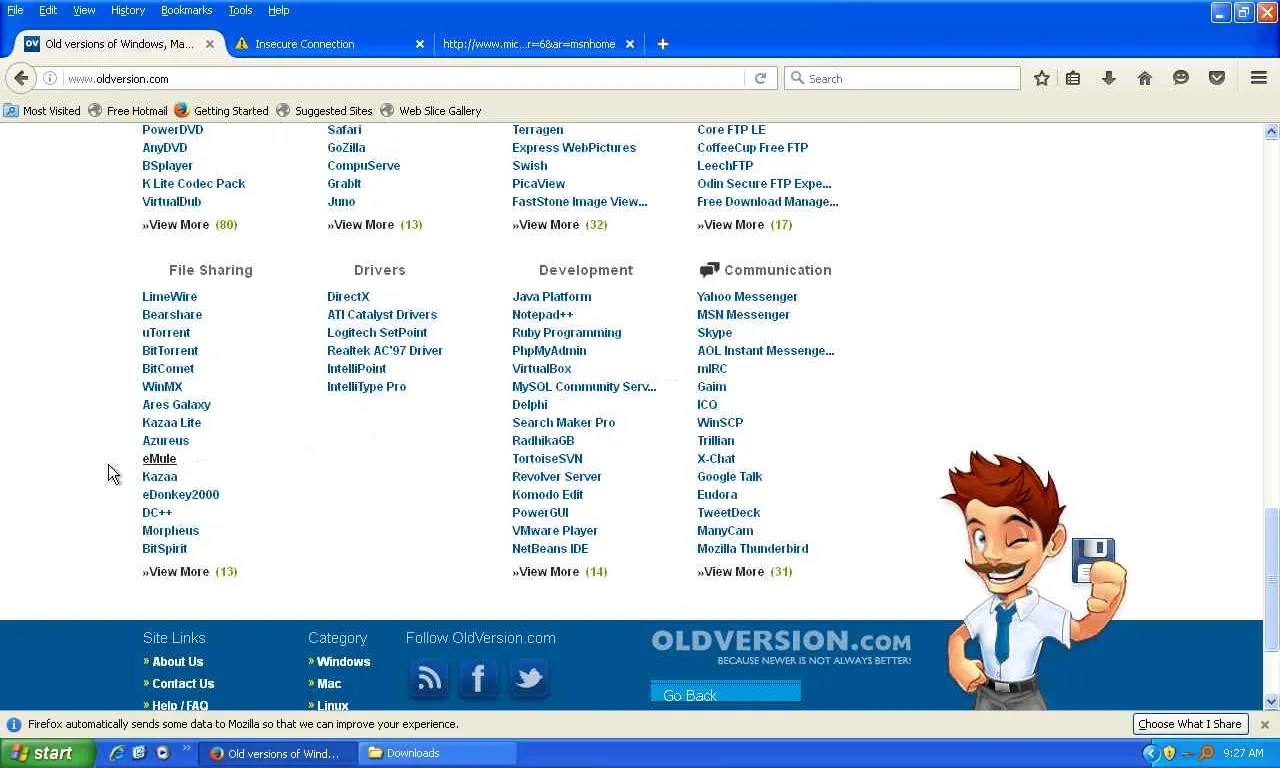The height and width of the screenshot is (768, 1280).
Task: Switch to the msnhome tab
Action: [x=536, y=44]
